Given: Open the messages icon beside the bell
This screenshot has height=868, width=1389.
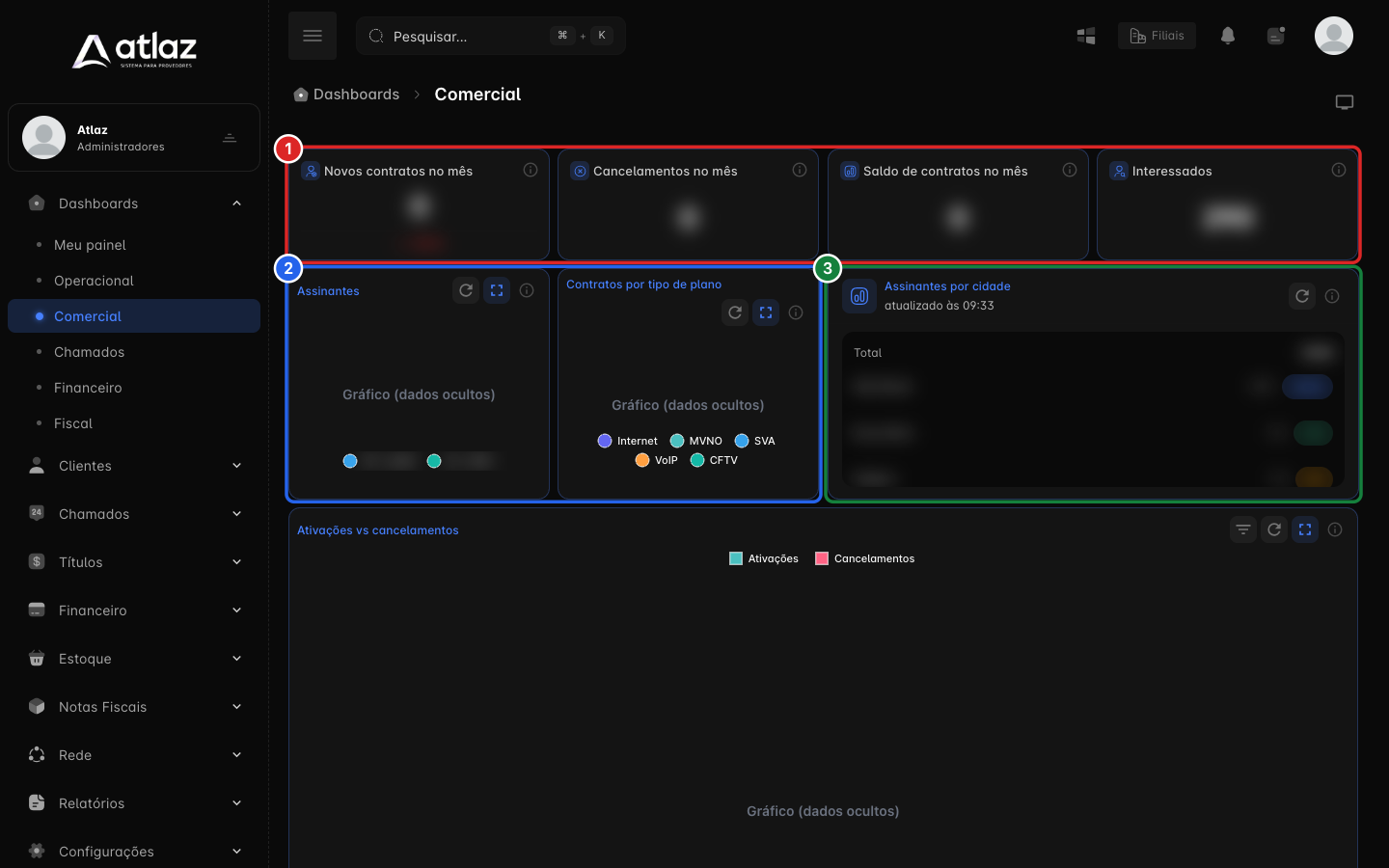Looking at the screenshot, I should pyautogui.click(x=1276, y=36).
